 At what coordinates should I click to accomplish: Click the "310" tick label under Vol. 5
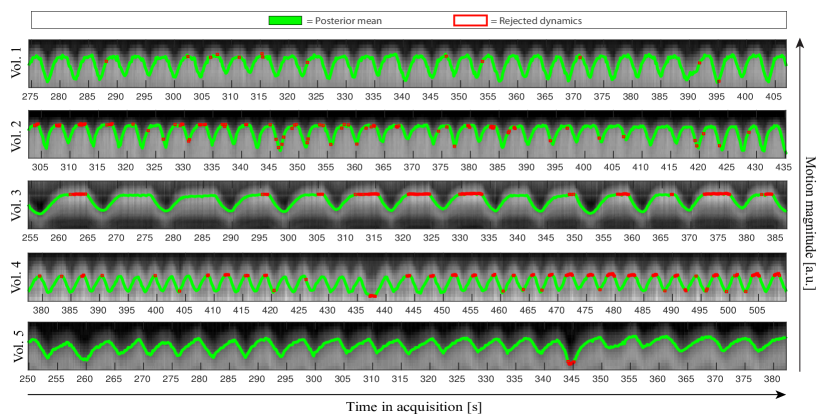pyautogui.click(x=371, y=379)
